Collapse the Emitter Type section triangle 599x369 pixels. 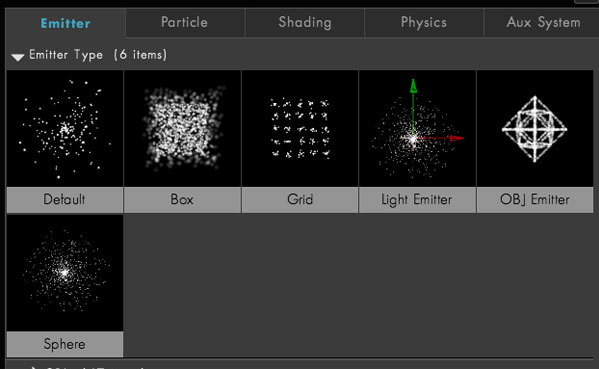18,57
